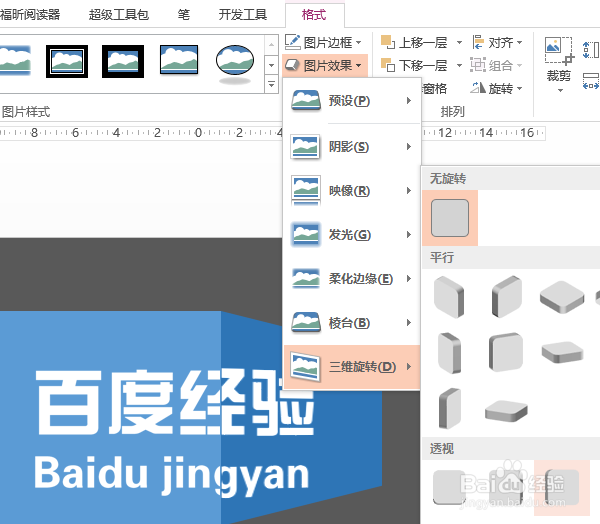Apply the thin black double-frame picture style

point(67,61)
